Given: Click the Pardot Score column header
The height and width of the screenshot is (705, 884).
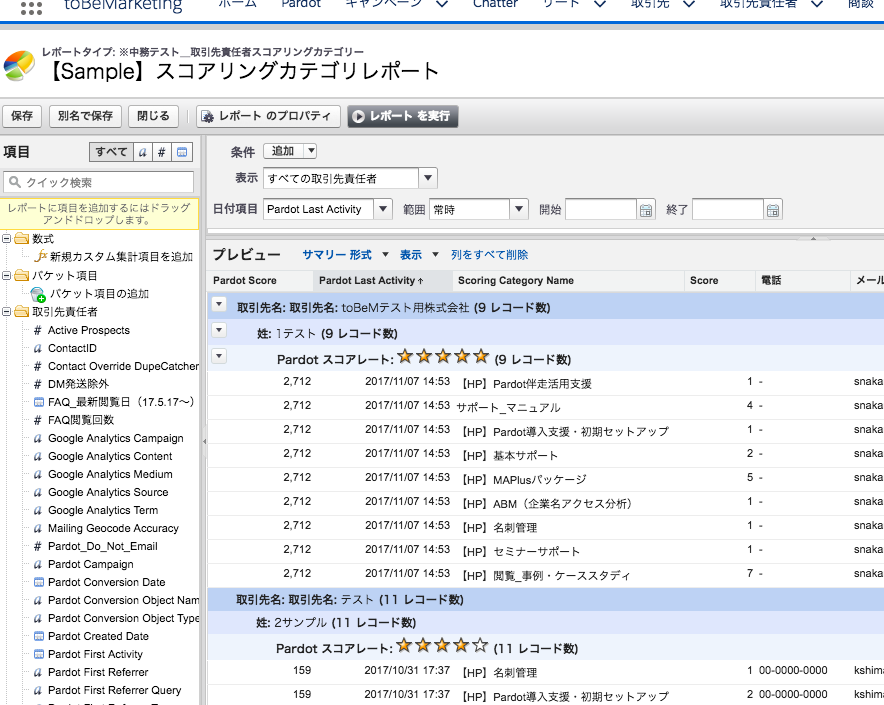Looking at the screenshot, I should pos(260,280).
